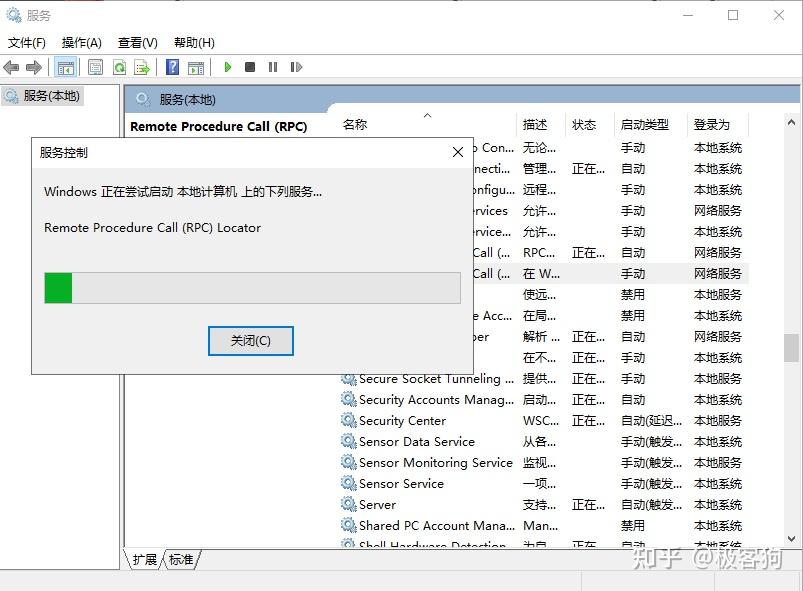Screen dimensions: 803x591
Task: Click the green service start progress bar
Action: pos(252,288)
